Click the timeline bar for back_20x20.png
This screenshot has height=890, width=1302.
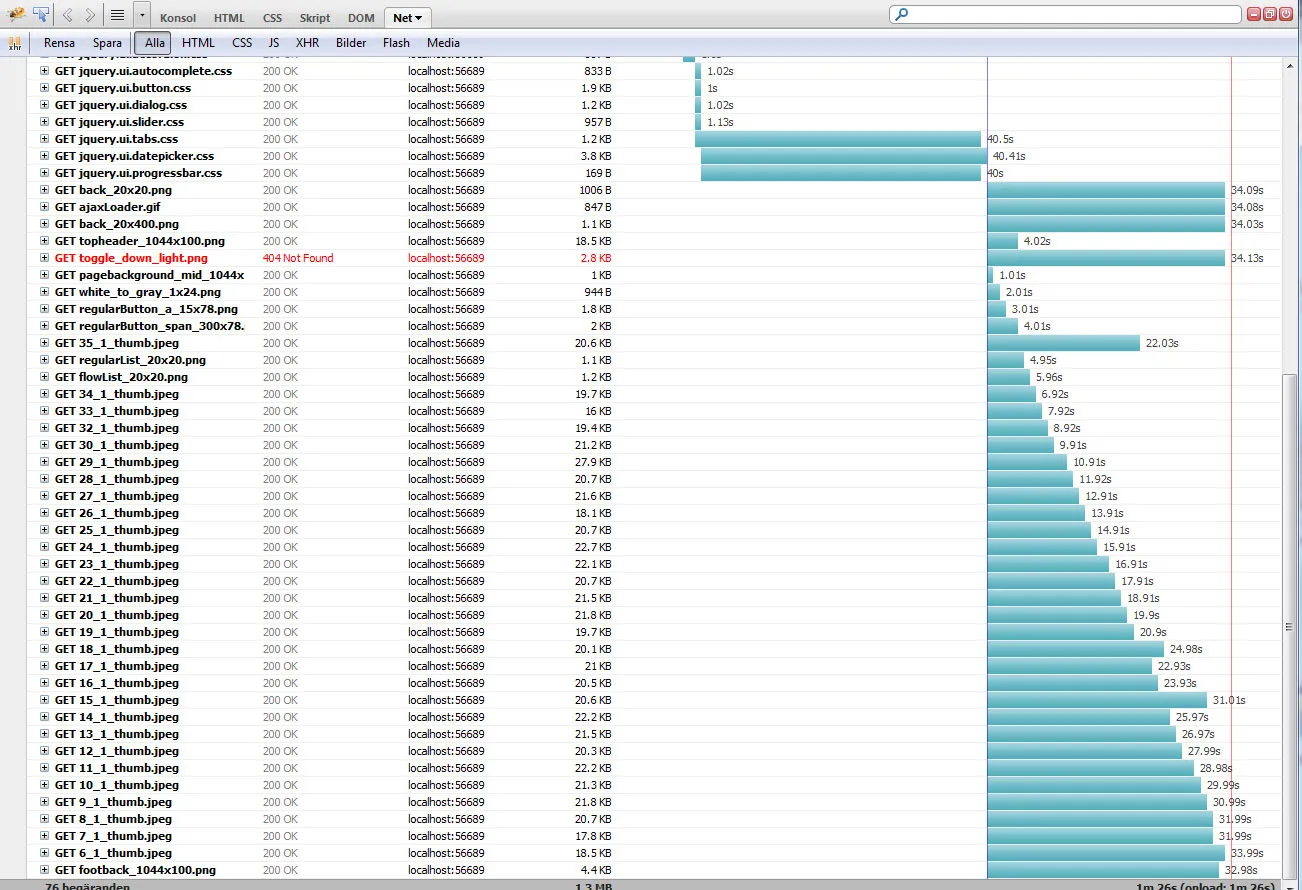[1106, 190]
